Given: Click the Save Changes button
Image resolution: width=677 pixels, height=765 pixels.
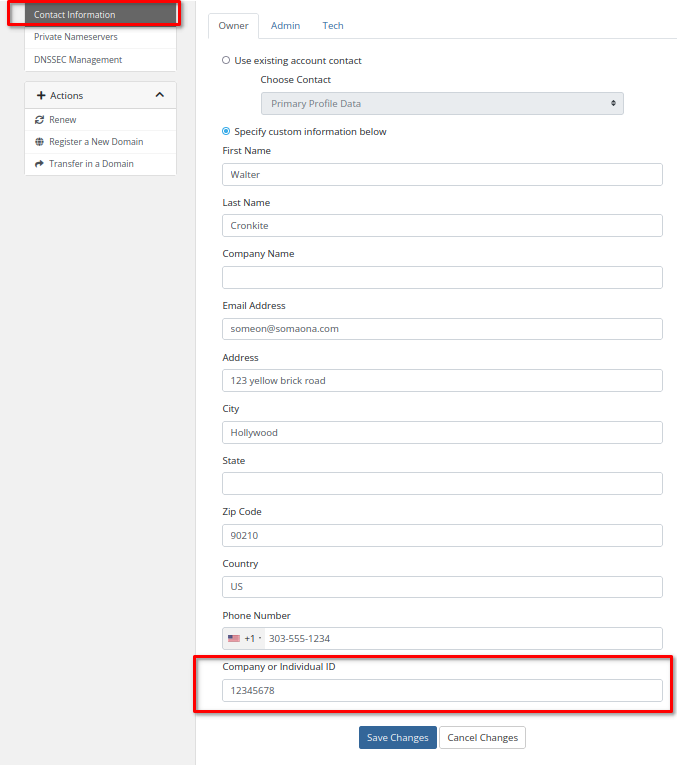Looking at the screenshot, I should [x=397, y=738].
